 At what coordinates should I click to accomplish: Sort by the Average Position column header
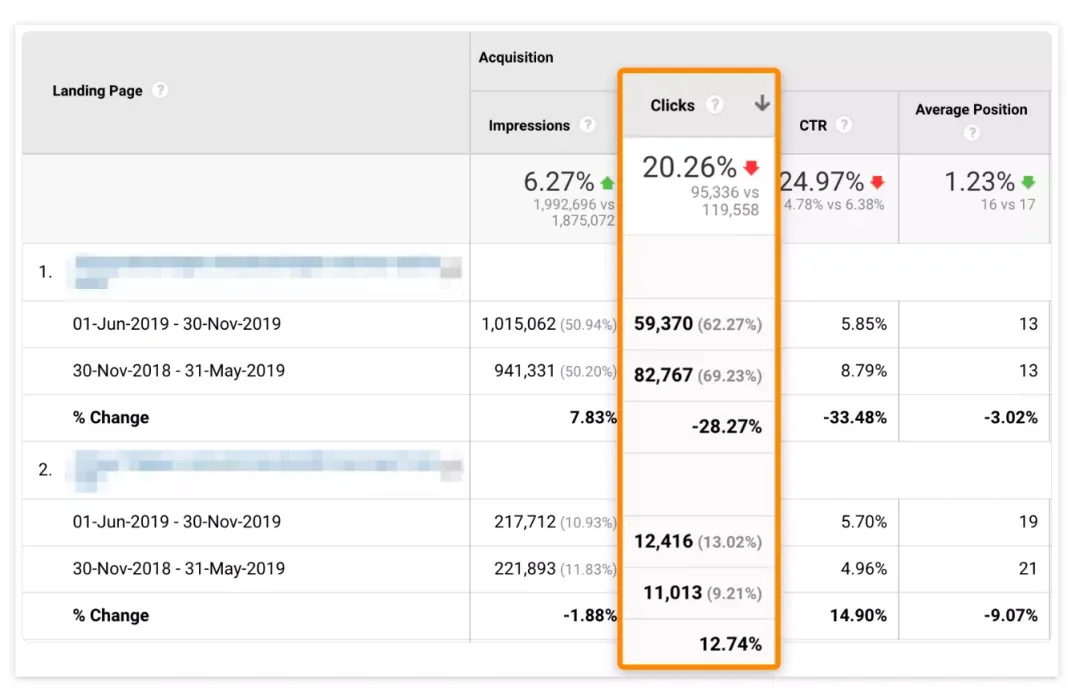point(971,110)
